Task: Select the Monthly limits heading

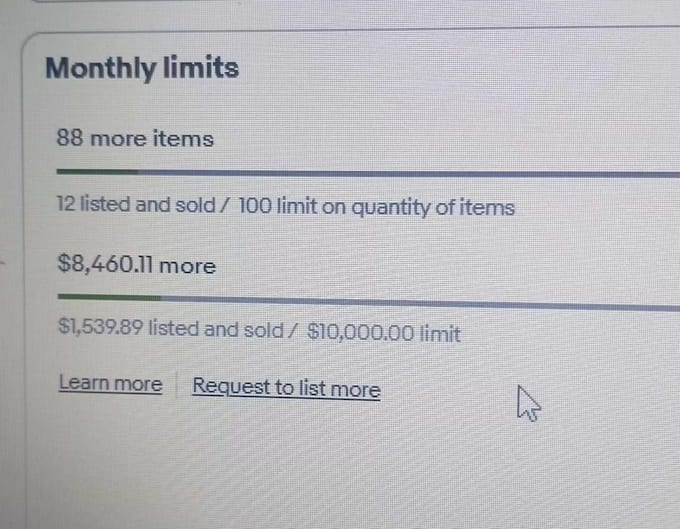Action: [x=142, y=68]
